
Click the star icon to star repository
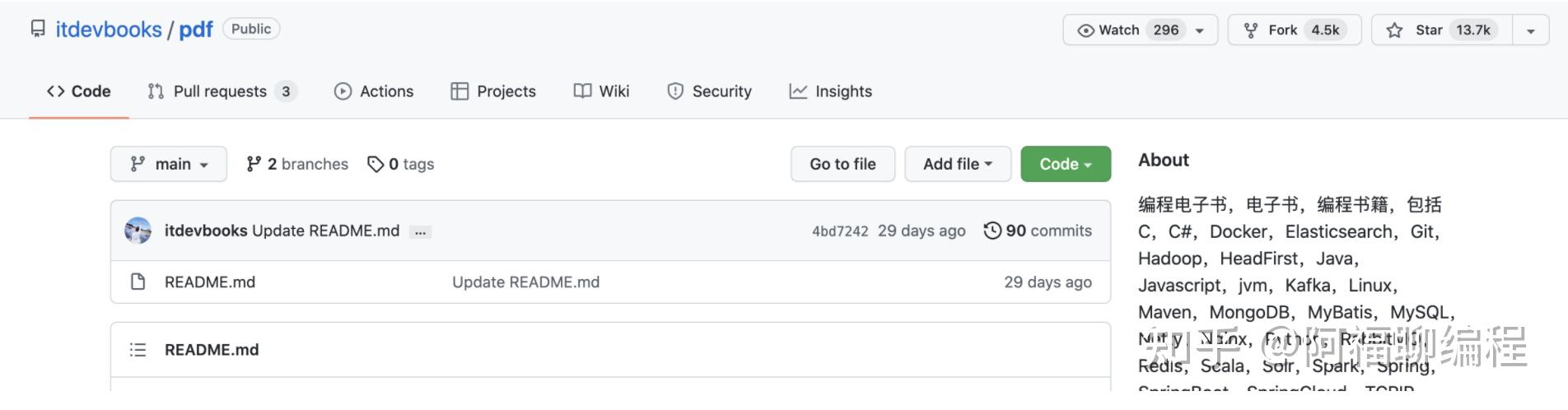tap(1394, 30)
